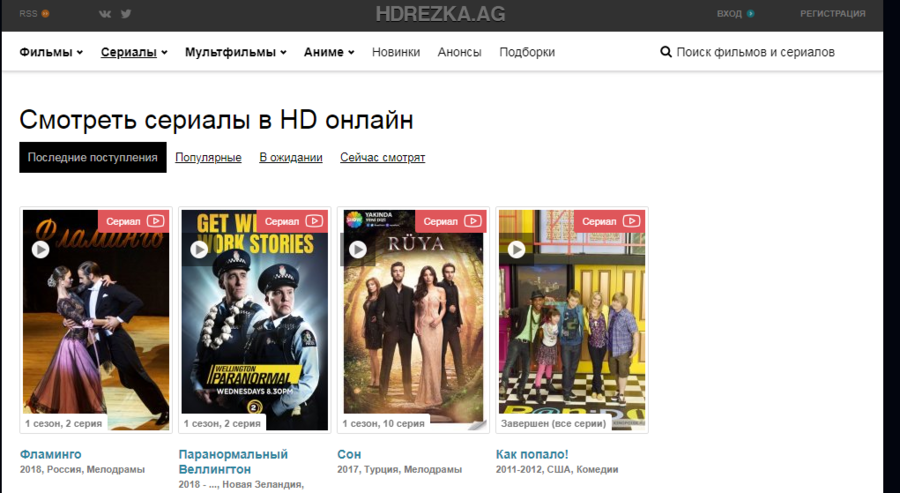
Task: Play the Rüya trailer button
Action: point(358,250)
